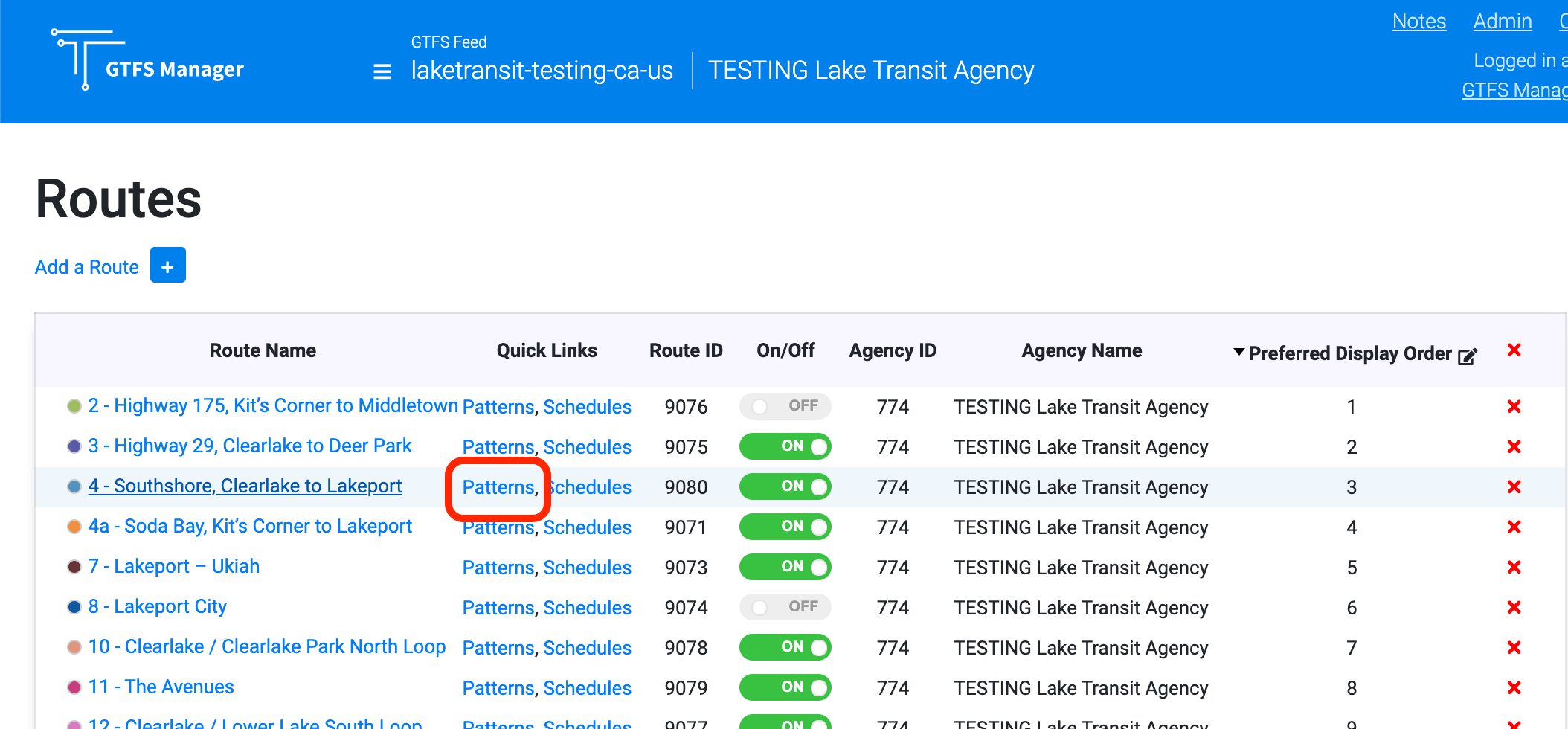Enable the route 9074 Lakeport City toggle
Viewport: 1568px width, 729px height.
[785, 607]
